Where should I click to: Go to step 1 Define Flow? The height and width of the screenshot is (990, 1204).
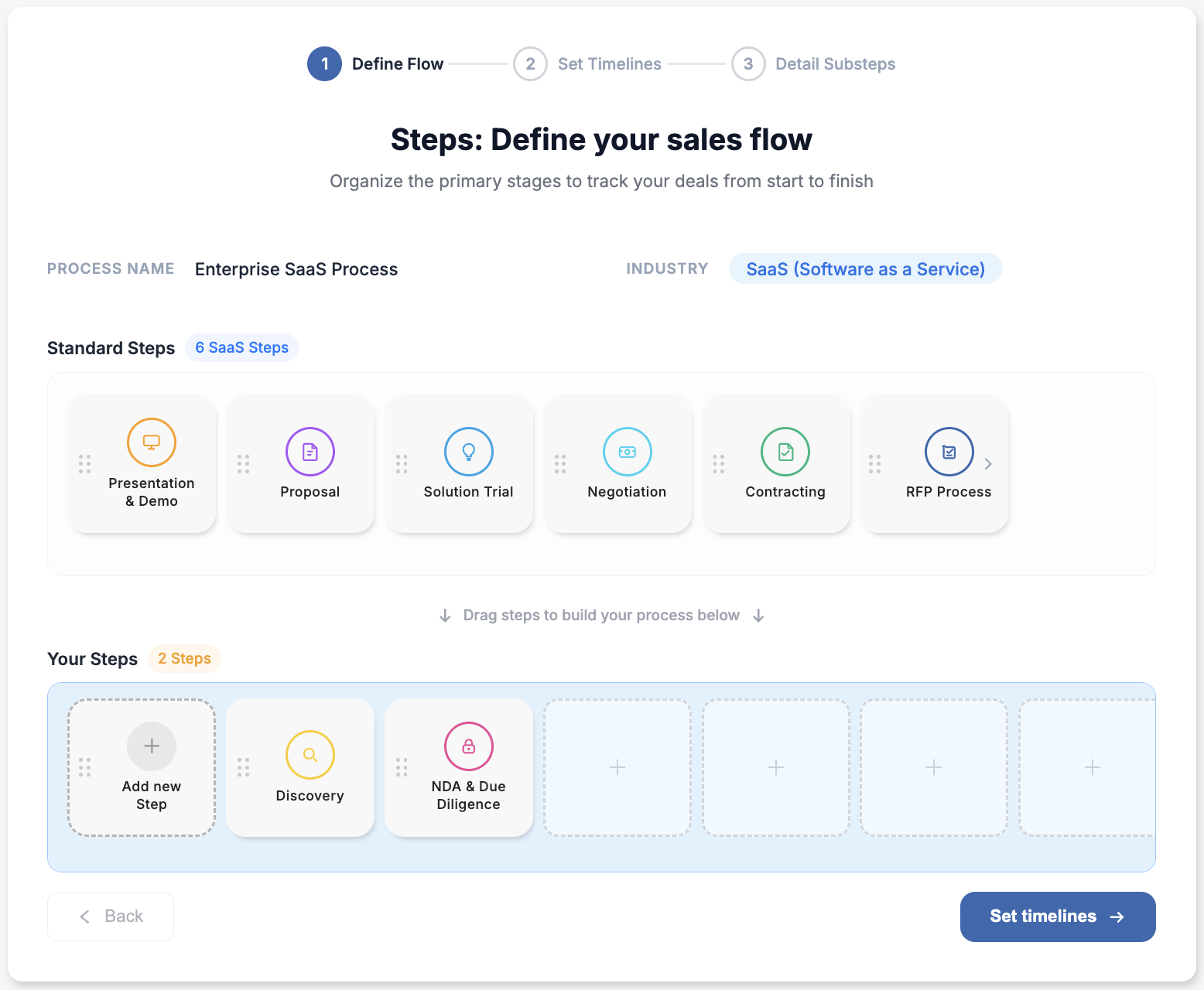375,63
